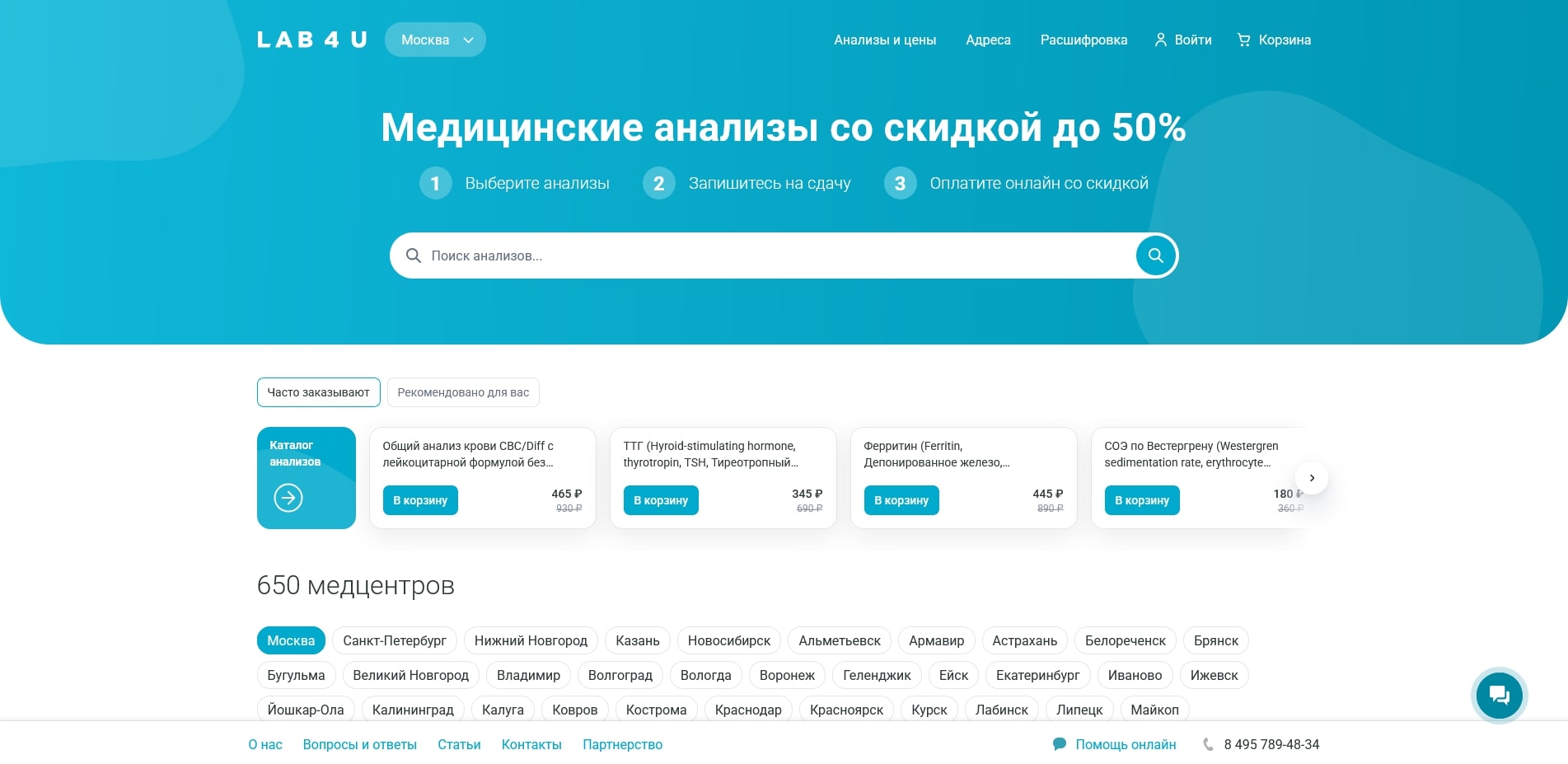Open the Партнерство footer link
Screen dimensions: 1568x764
[622, 744]
